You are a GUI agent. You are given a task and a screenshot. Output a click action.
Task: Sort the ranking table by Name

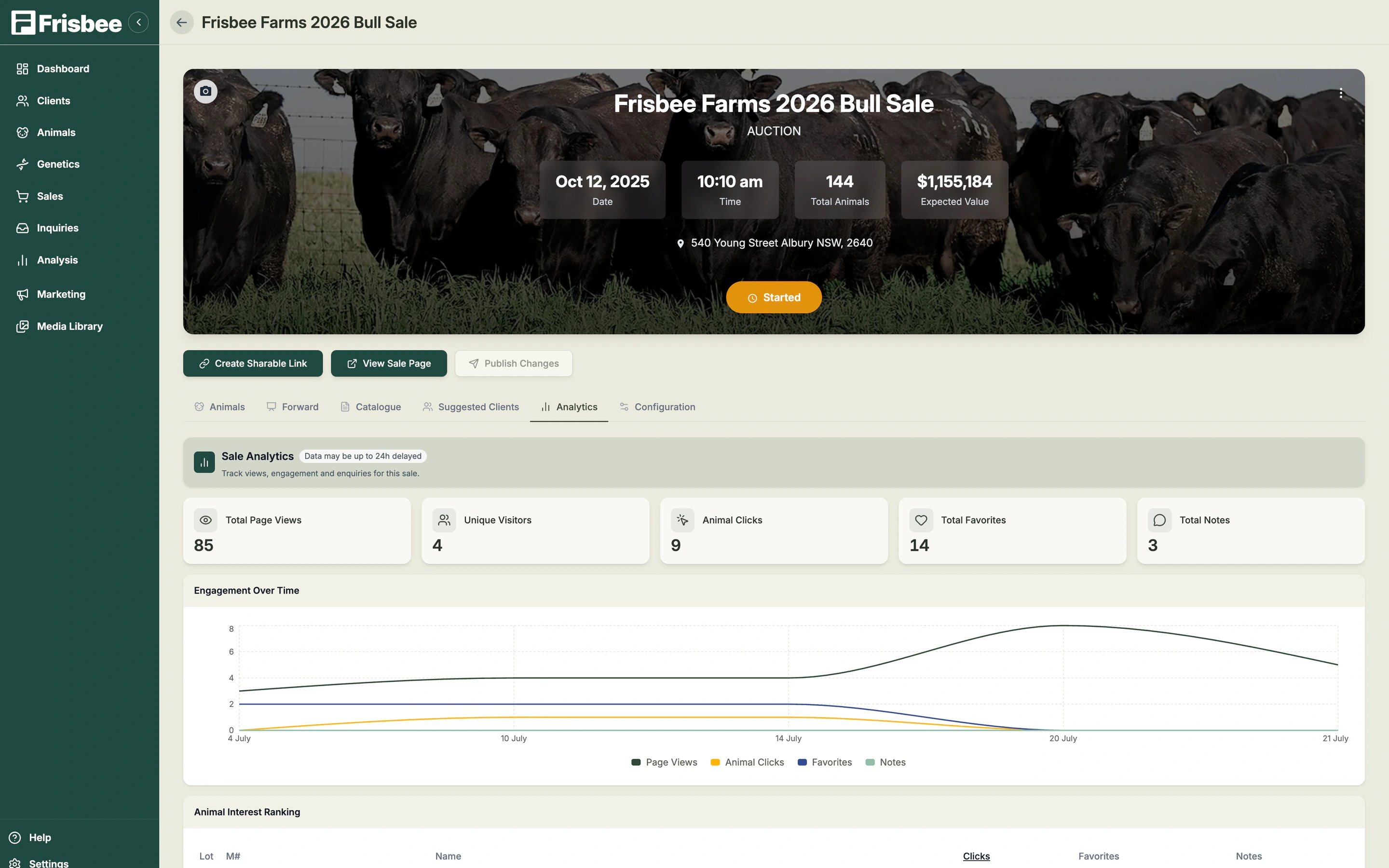[448, 856]
